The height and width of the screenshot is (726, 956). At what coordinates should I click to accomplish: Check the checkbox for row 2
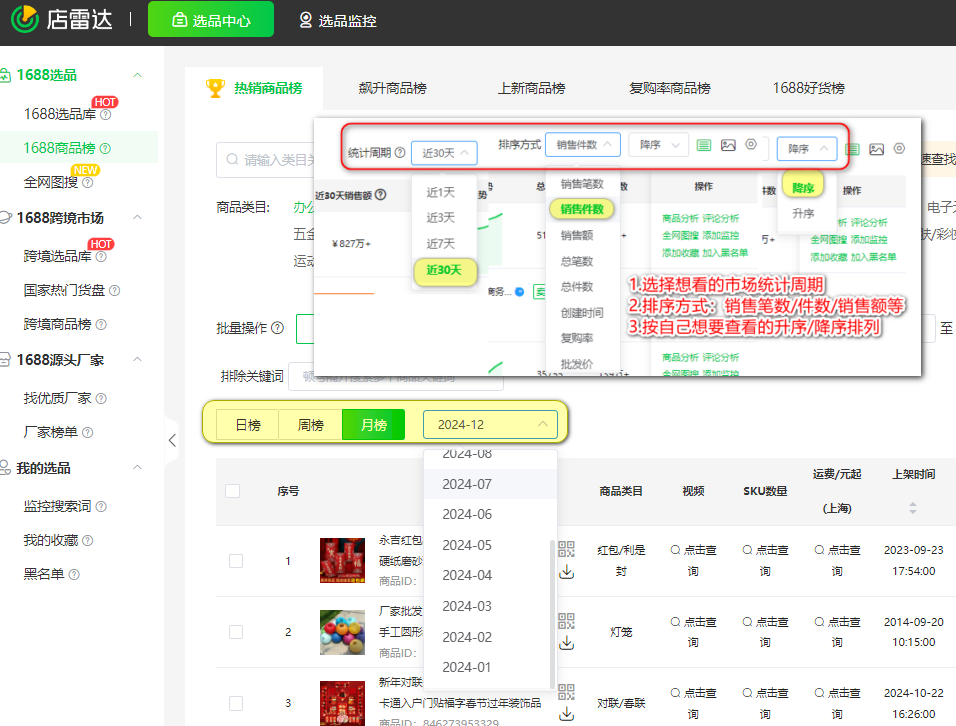coord(236,631)
